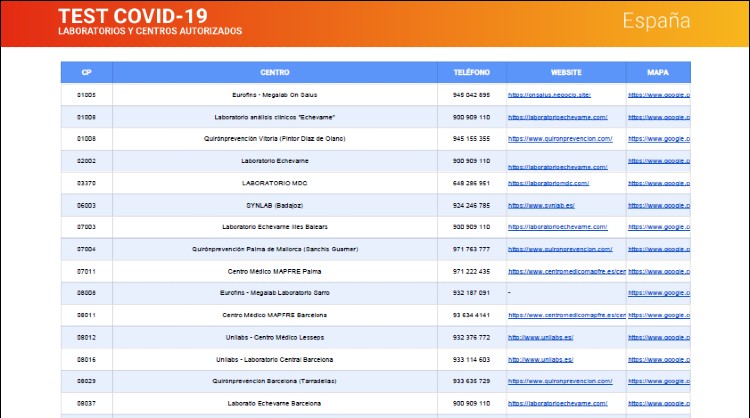Open map link for Echevarne Illes Balears
Image resolution: width=750 pixels, height=418 pixels.
[659, 227]
